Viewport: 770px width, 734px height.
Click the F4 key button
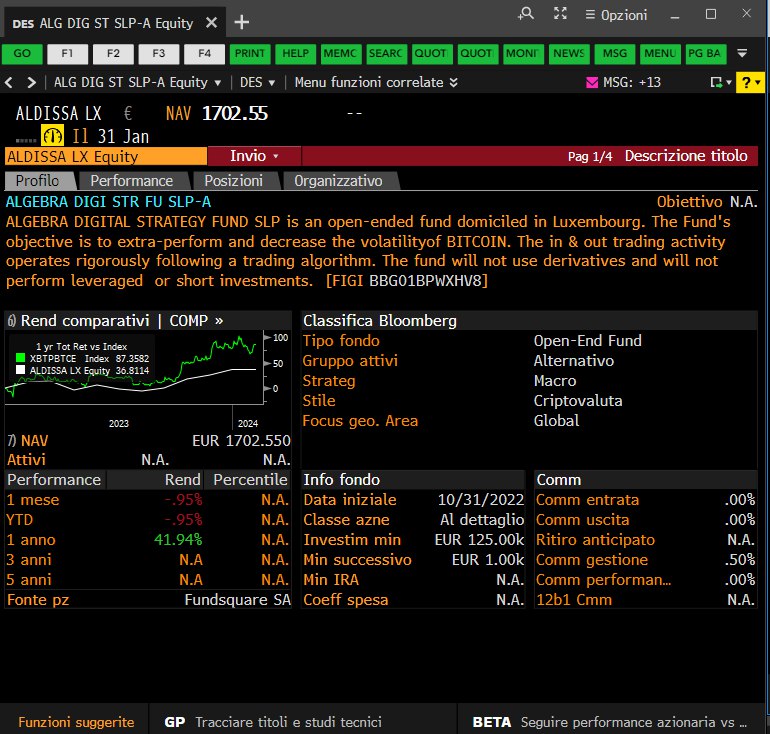[204, 54]
